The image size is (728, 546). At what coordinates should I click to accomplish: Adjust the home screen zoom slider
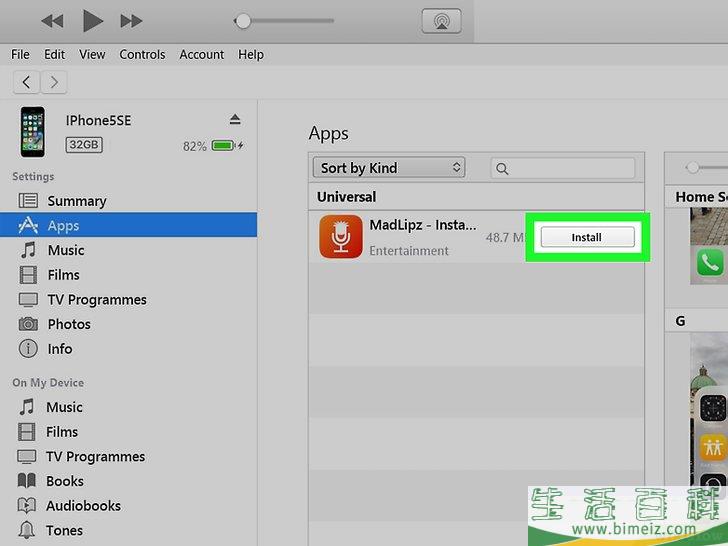[x=693, y=167]
